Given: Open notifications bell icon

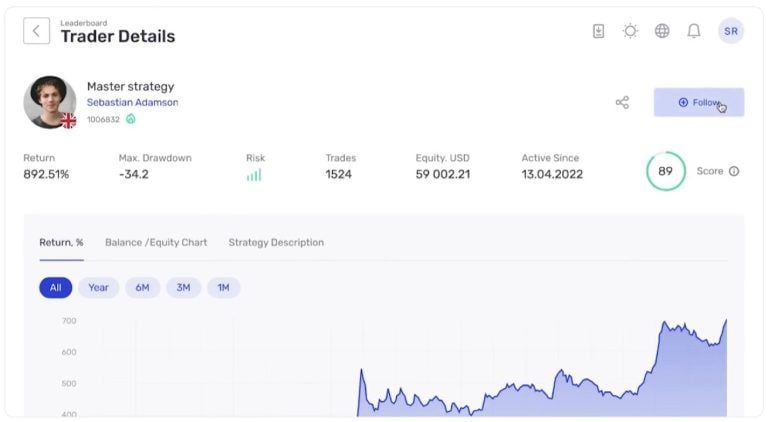Looking at the screenshot, I should 693,31.
